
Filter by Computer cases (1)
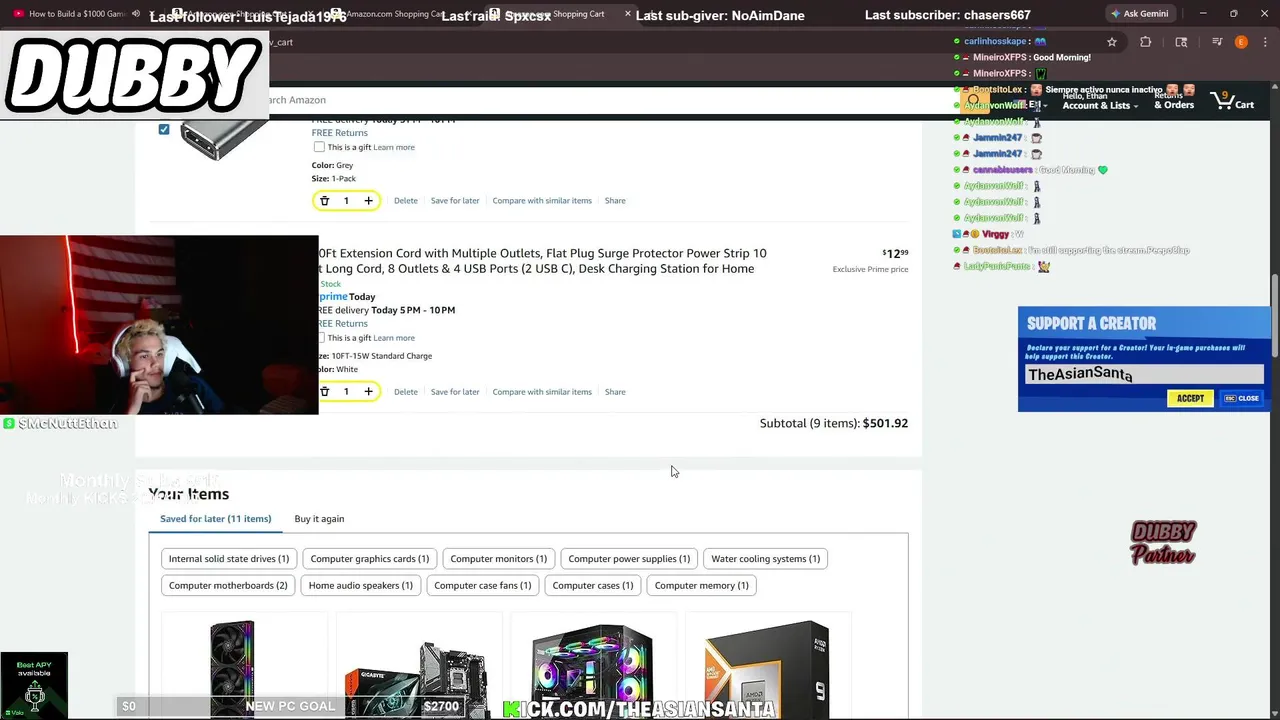pos(592,586)
